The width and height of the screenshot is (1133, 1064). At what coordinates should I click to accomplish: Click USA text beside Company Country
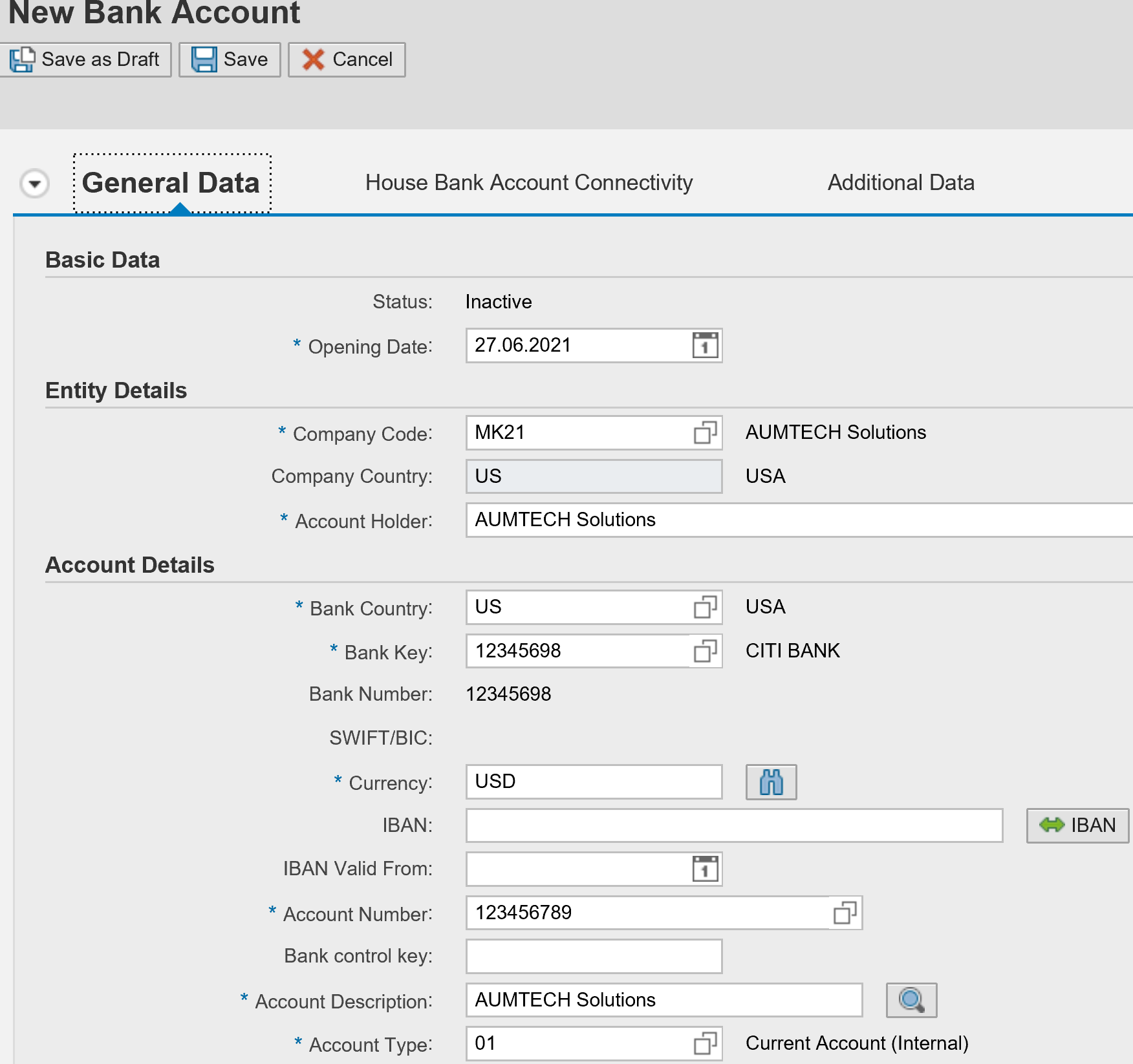click(766, 476)
